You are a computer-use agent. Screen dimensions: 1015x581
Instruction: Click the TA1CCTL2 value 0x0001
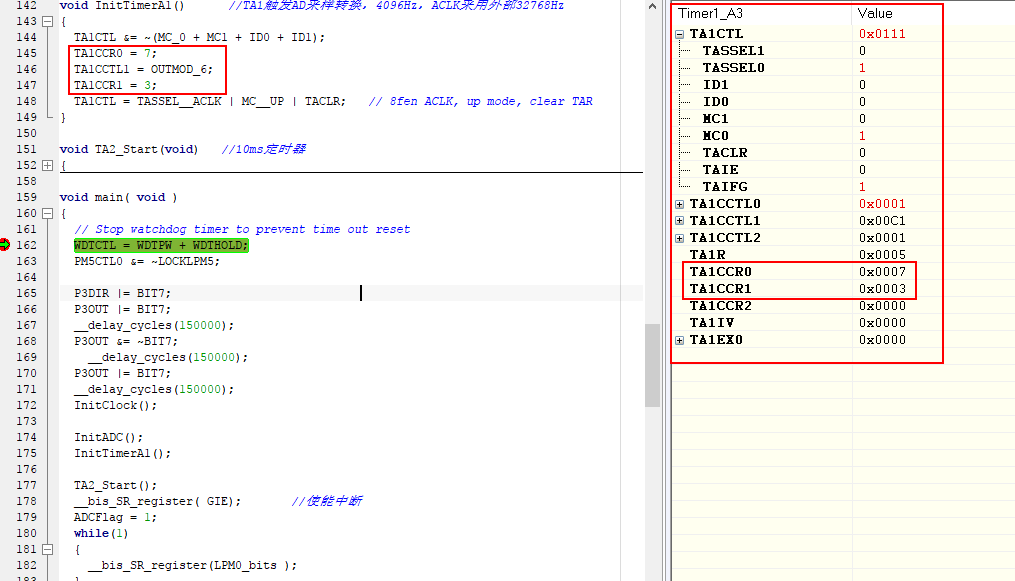click(x=882, y=237)
